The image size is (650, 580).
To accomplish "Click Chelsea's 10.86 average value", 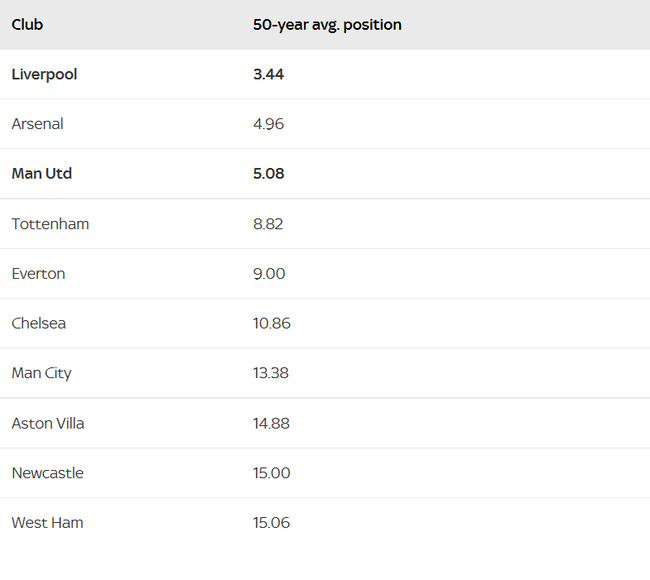I will 272,324.
